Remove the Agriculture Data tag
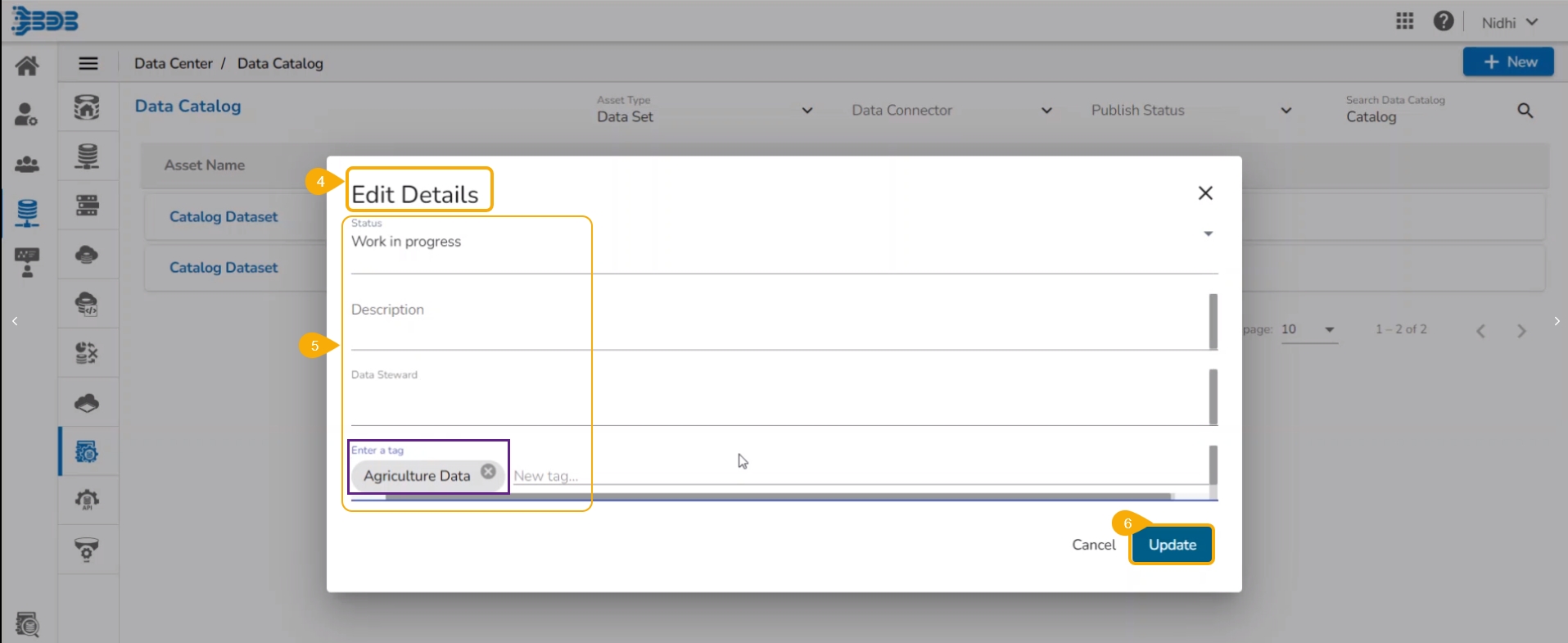1568x643 pixels. 488,472
